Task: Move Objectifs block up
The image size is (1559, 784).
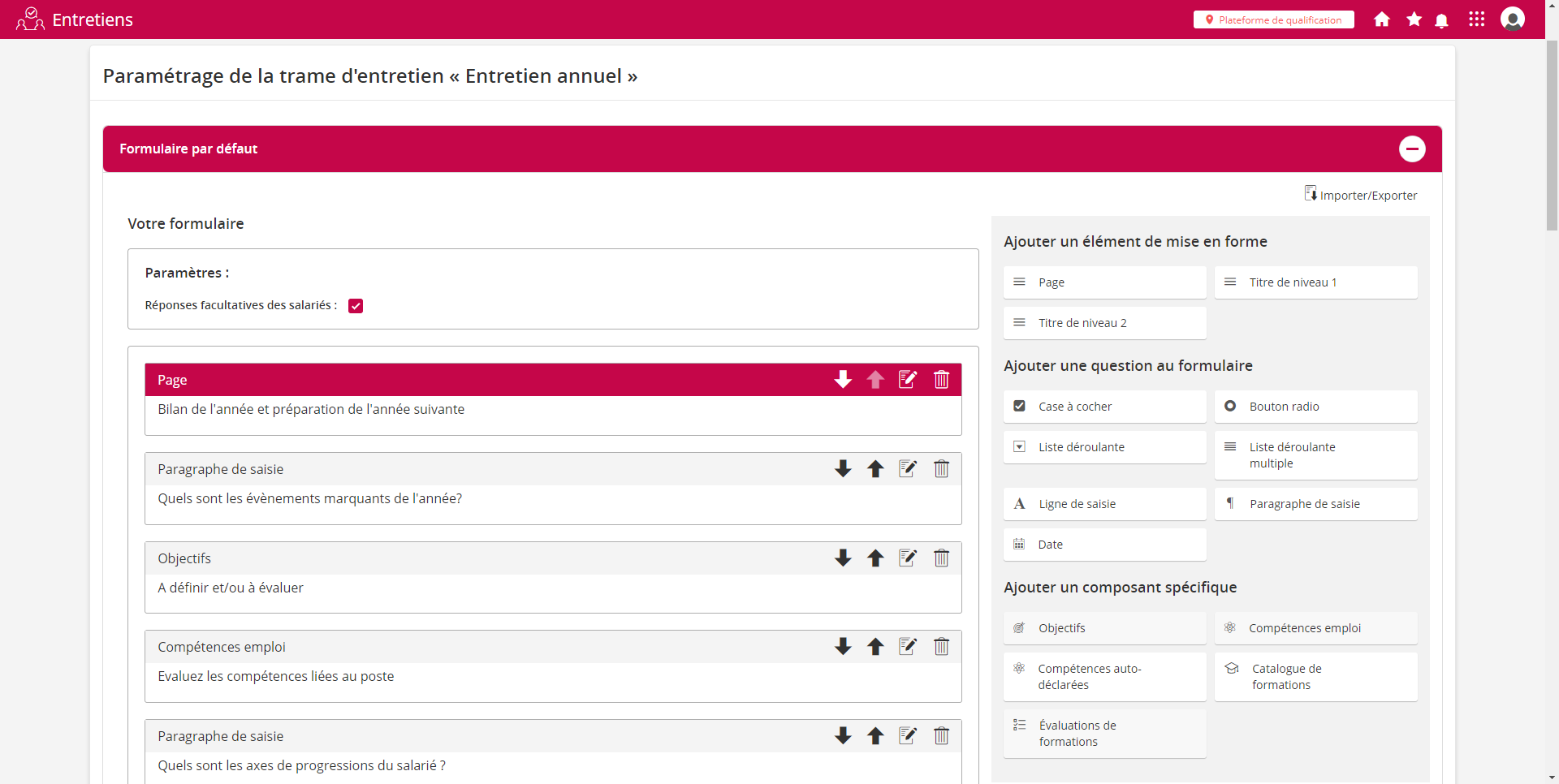Action: pos(875,558)
